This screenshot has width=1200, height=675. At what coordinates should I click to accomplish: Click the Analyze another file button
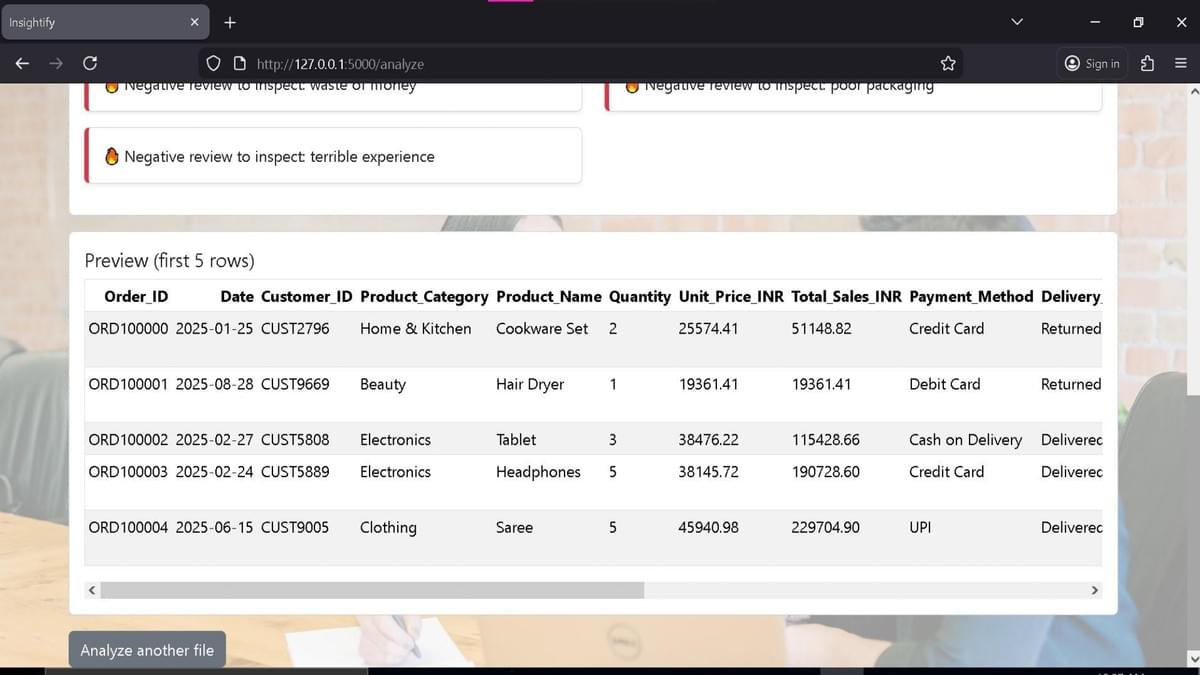[147, 650]
